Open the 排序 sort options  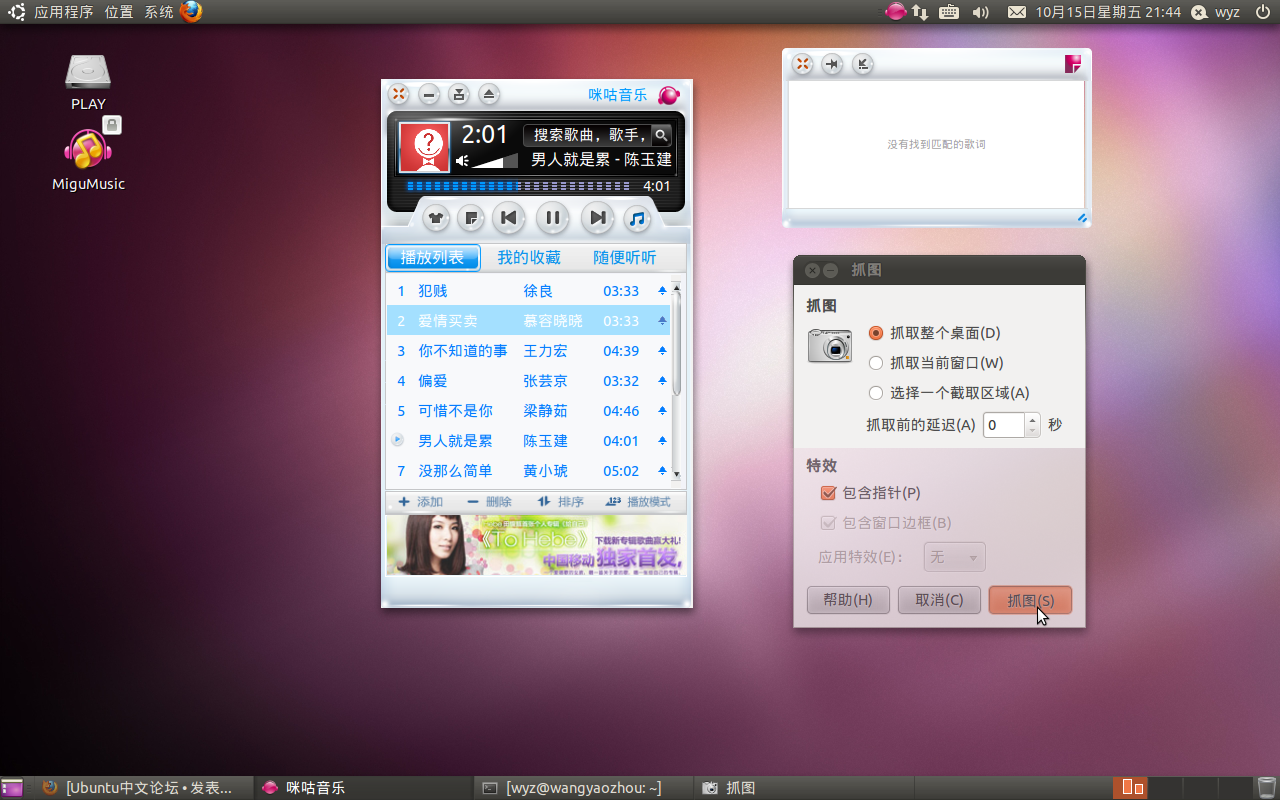(x=561, y=502)
